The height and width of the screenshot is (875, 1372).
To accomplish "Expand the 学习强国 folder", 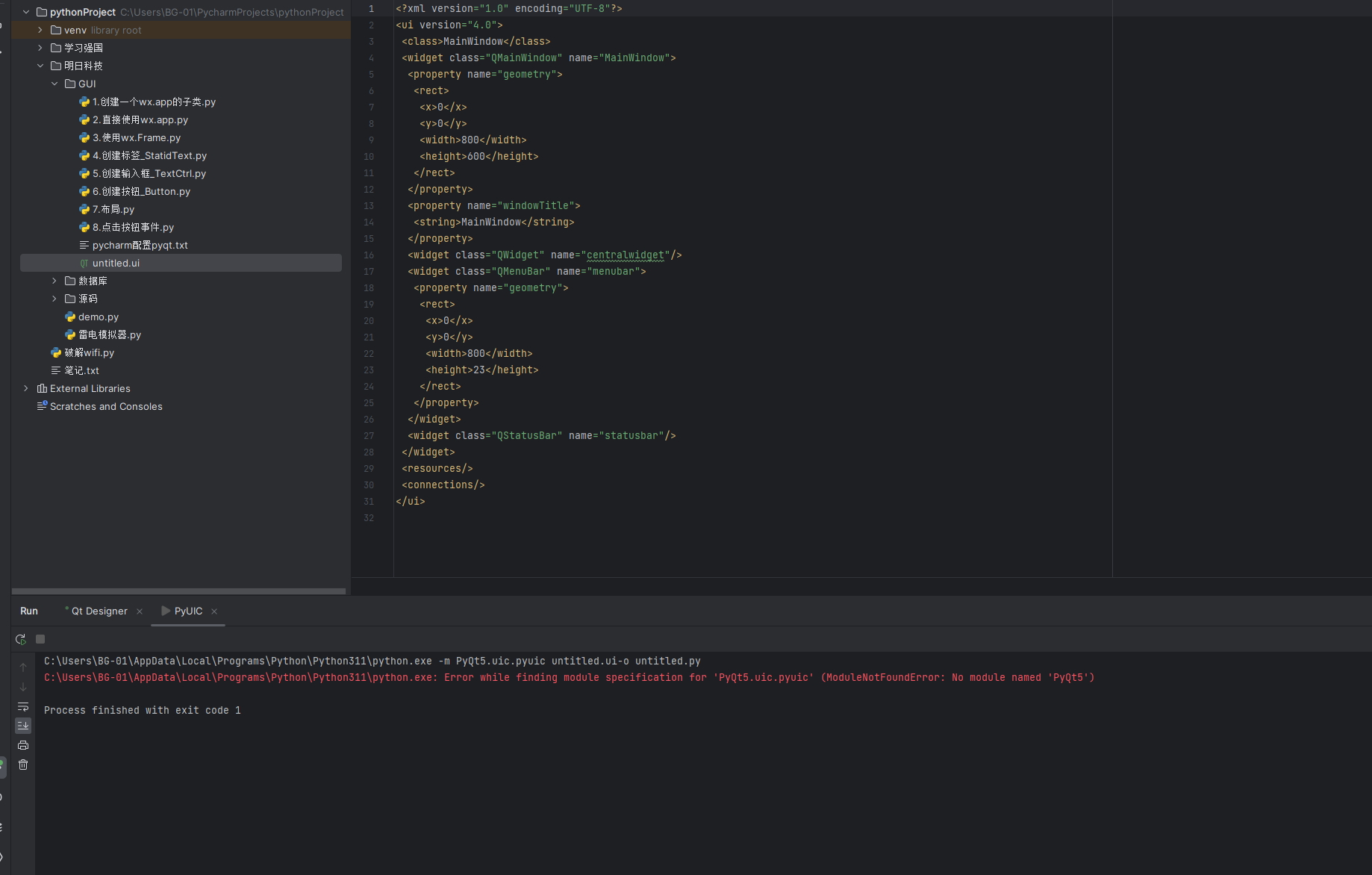I will coord(40,48).
